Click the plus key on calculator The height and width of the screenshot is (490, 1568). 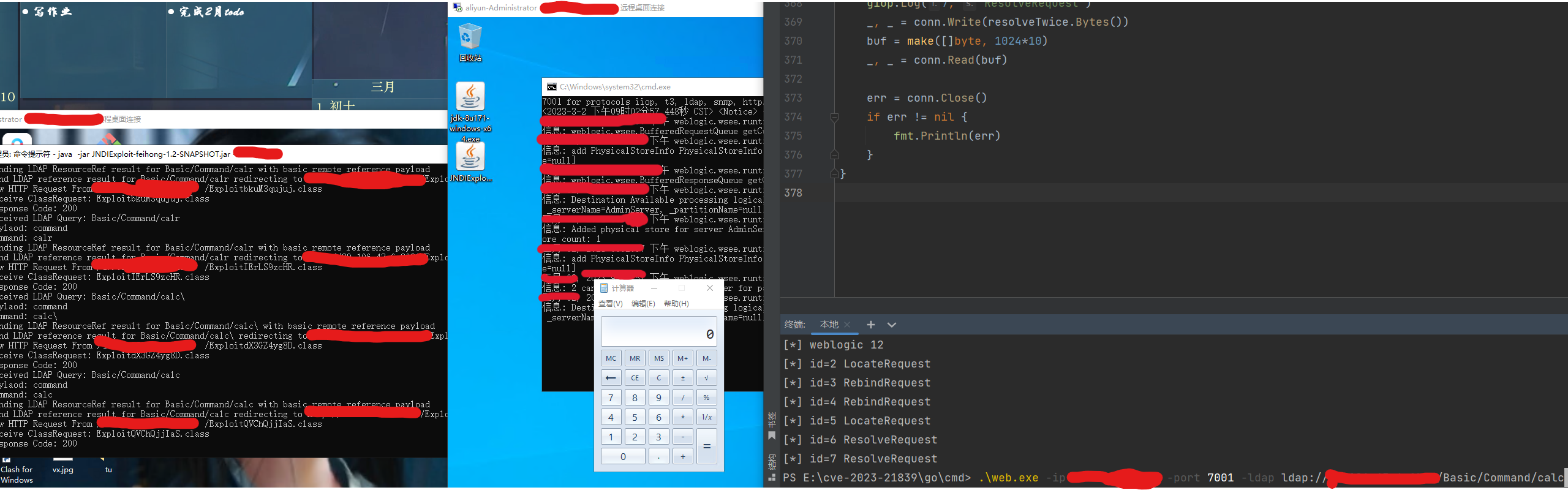click(682, 456)
